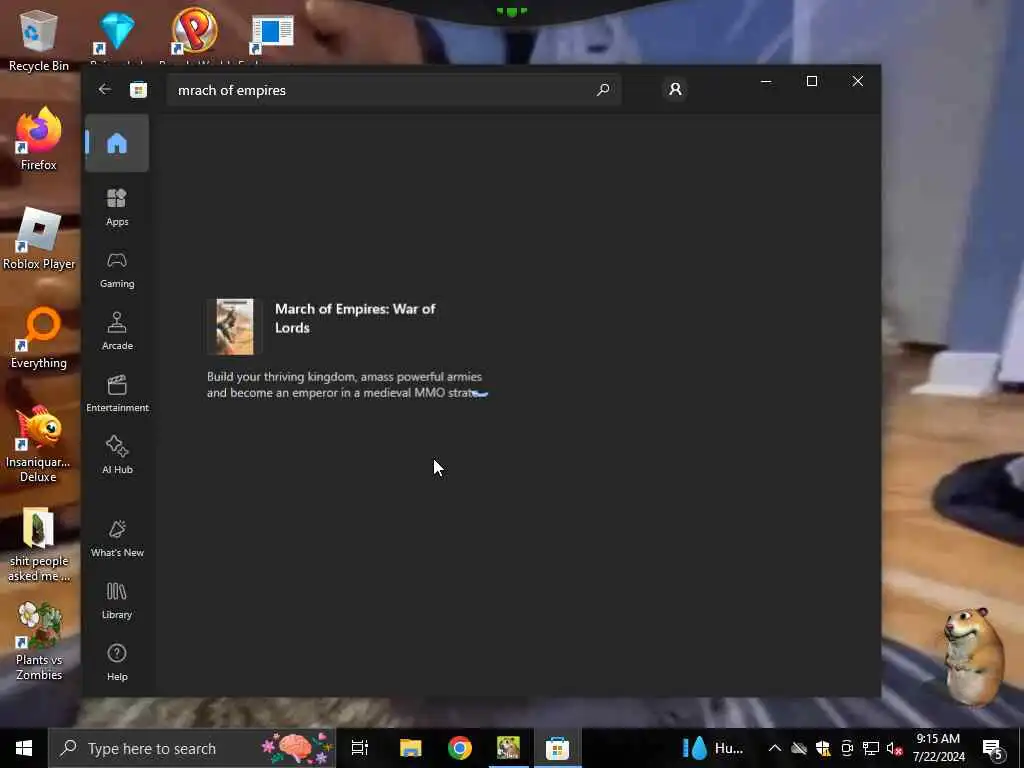
Task: Click the 'Type here to search' taskbar box
Action: [x=191, y=748]
